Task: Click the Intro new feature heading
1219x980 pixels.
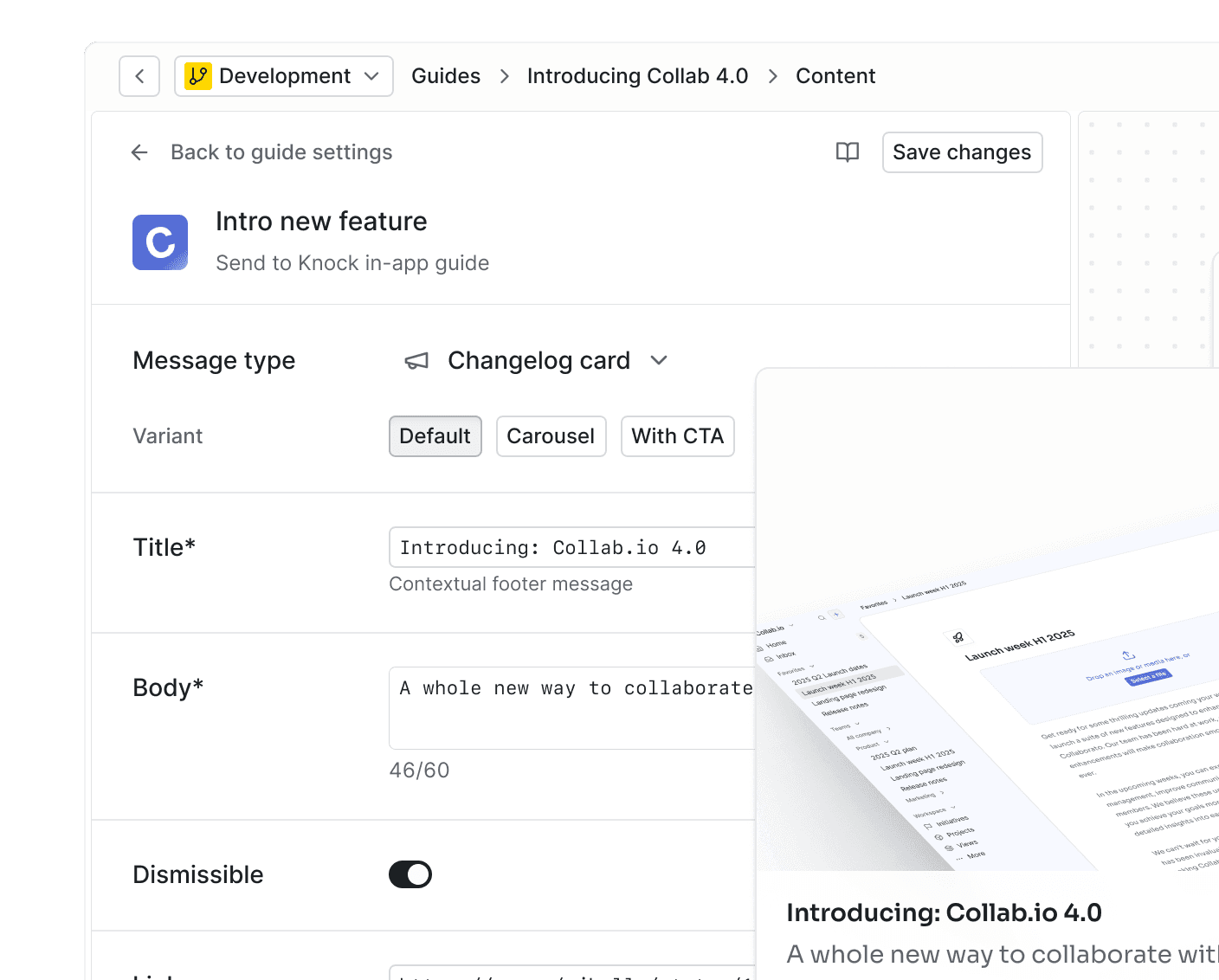Action: (x=321, y=222)
